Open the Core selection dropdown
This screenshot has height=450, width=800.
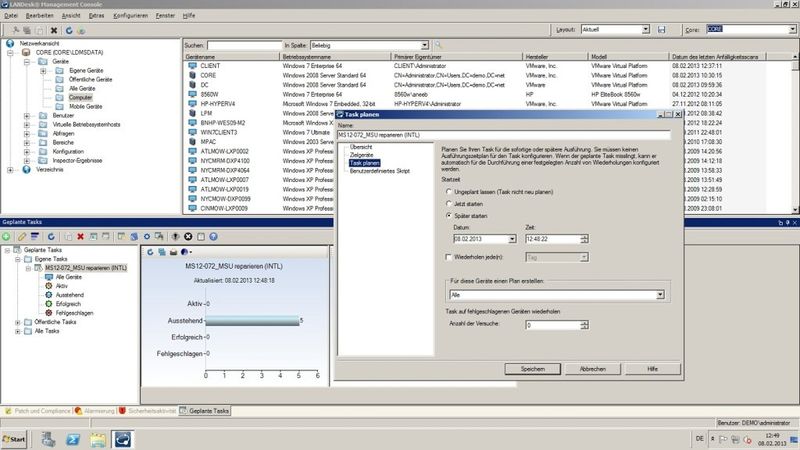792,30
